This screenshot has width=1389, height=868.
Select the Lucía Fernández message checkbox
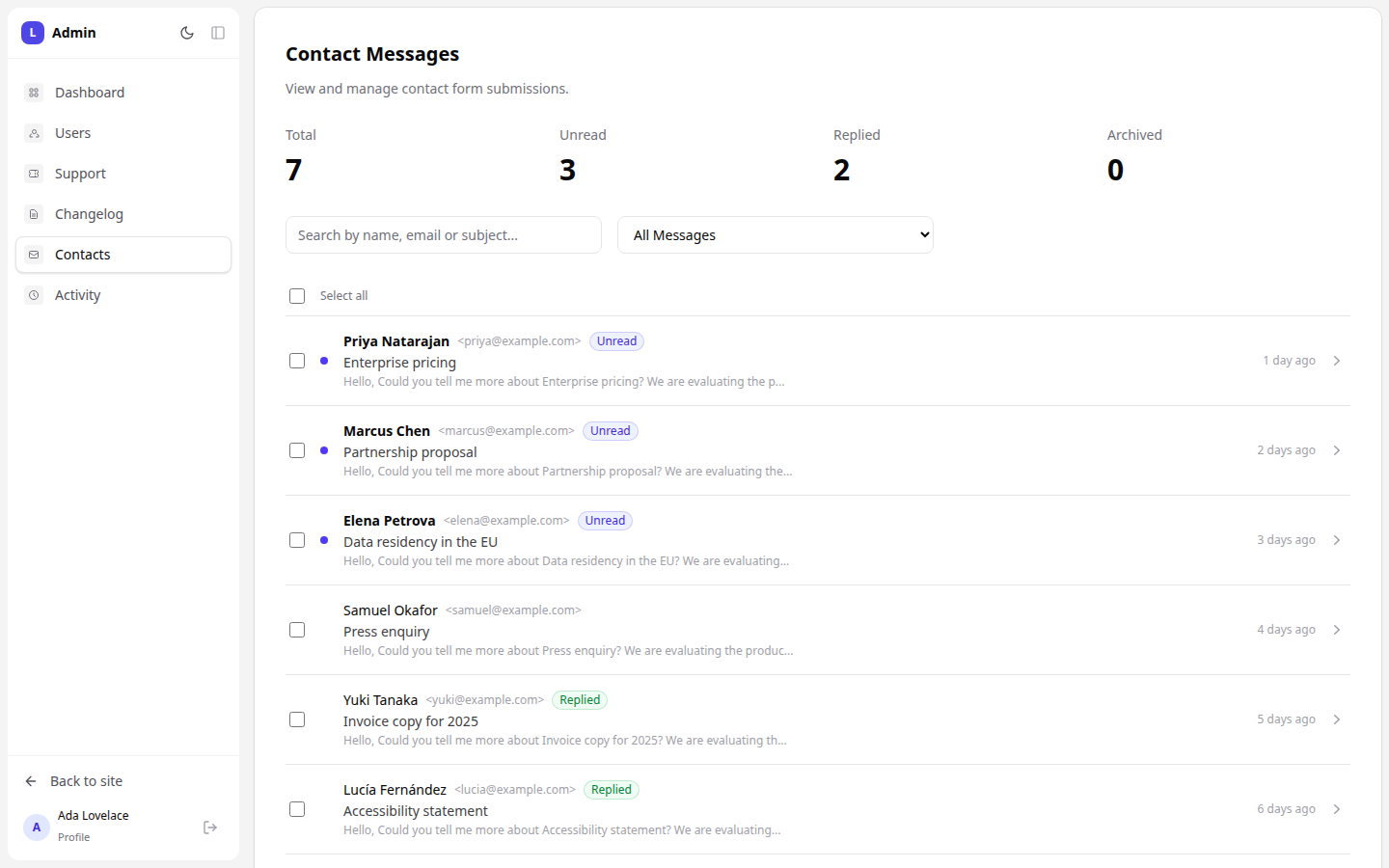297,809
